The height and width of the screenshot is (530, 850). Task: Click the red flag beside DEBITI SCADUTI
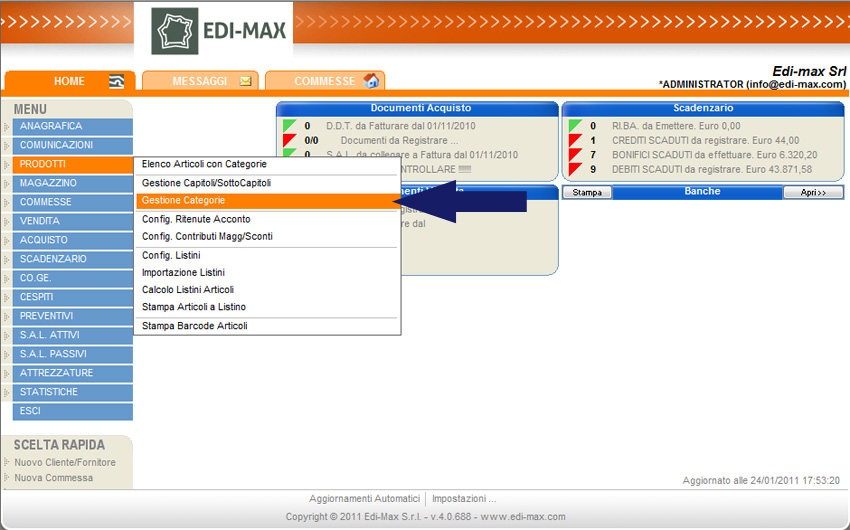575,169
